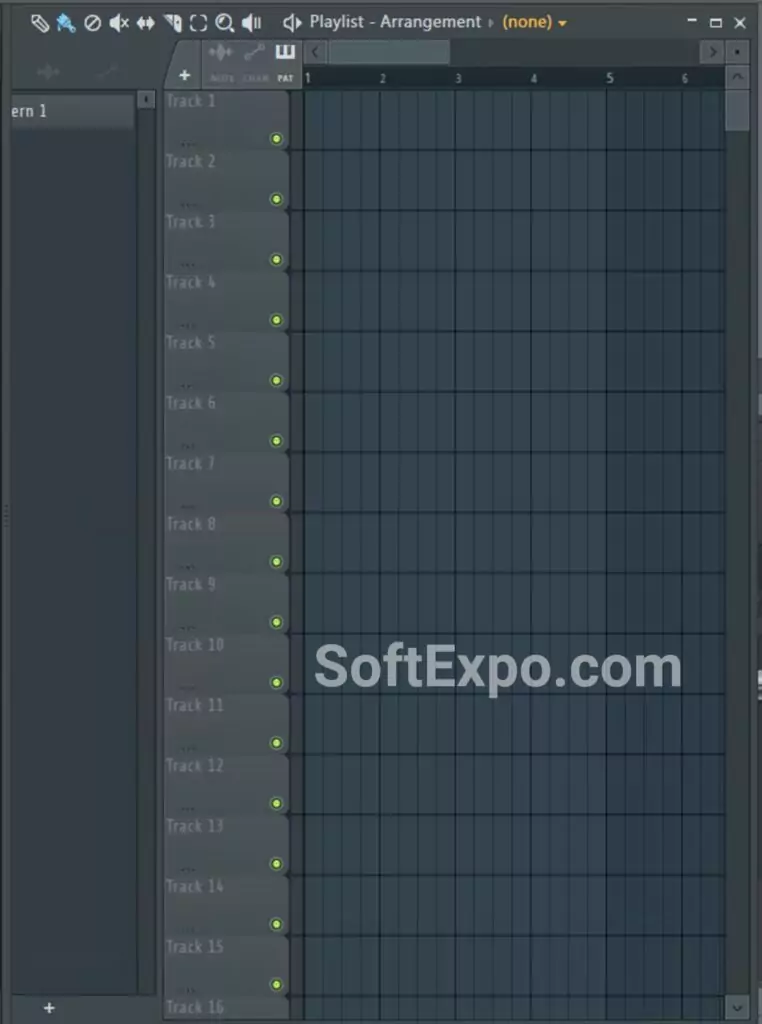Mute Track 4 with its green LED
Screen dimensions: 762x1024
pyautogui.click(x=276, y=320)
